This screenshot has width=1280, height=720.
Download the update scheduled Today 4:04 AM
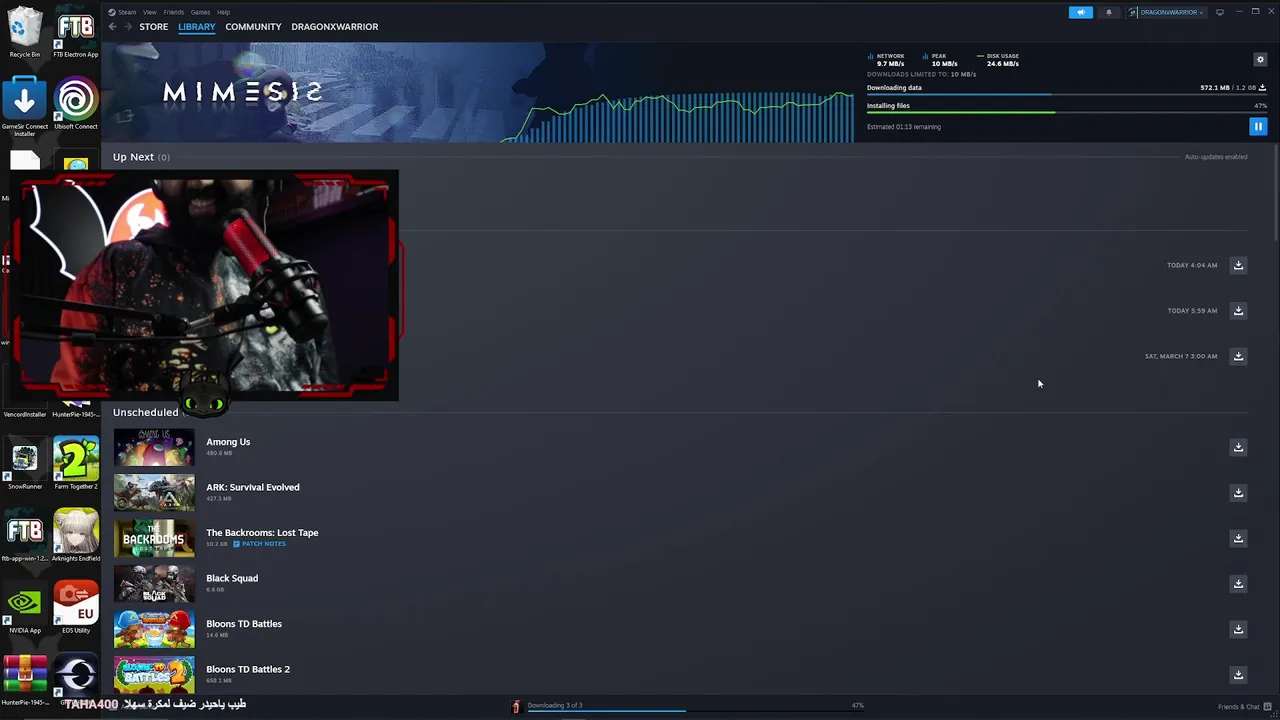tap(1238, 265)
